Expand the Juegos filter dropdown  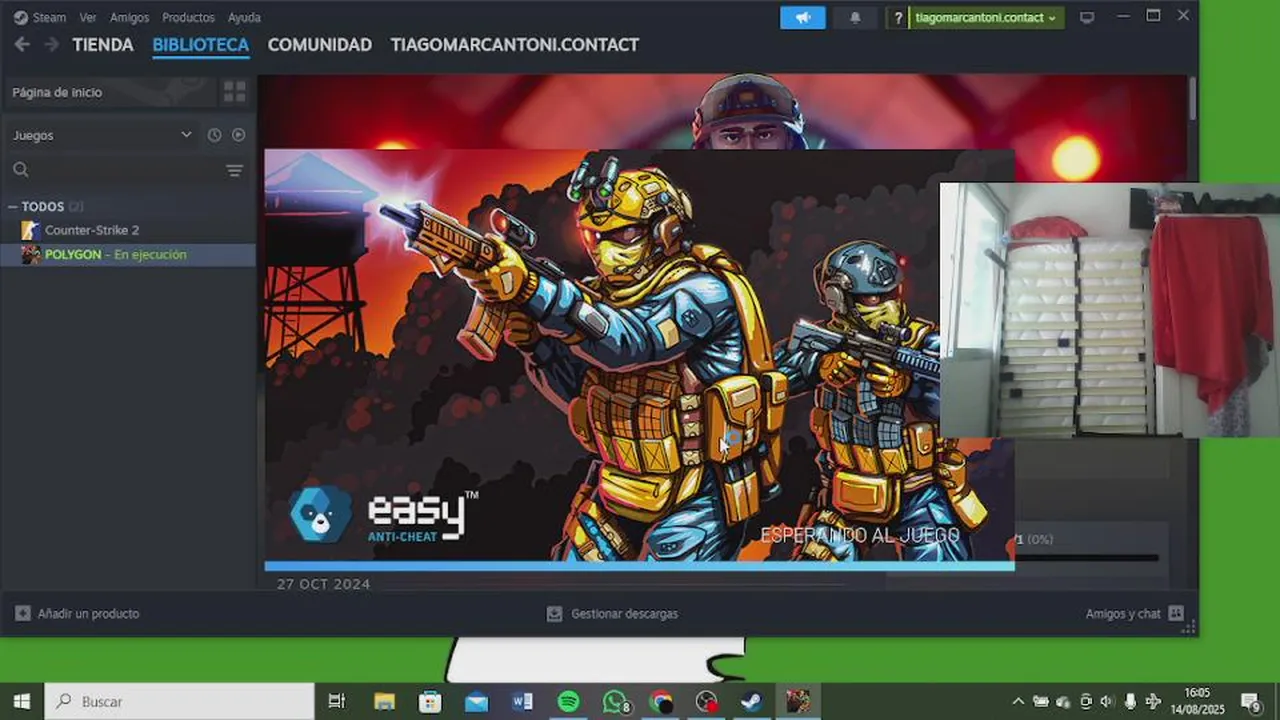[101, 135]
